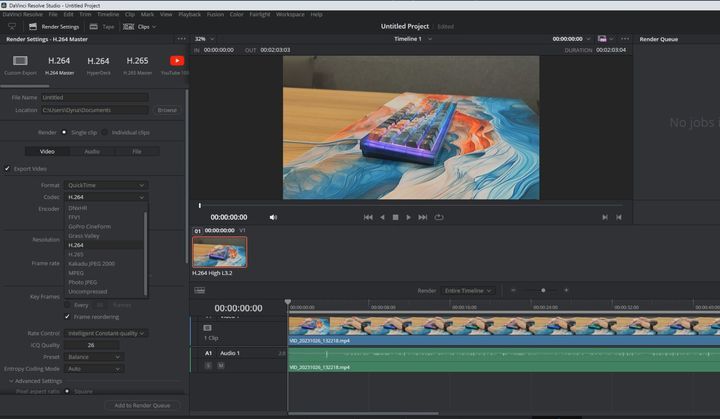The height and width of the screenshot is (419, 720).
Task: Solo the Audio 1 track
Action: click(x=208, y=366)
